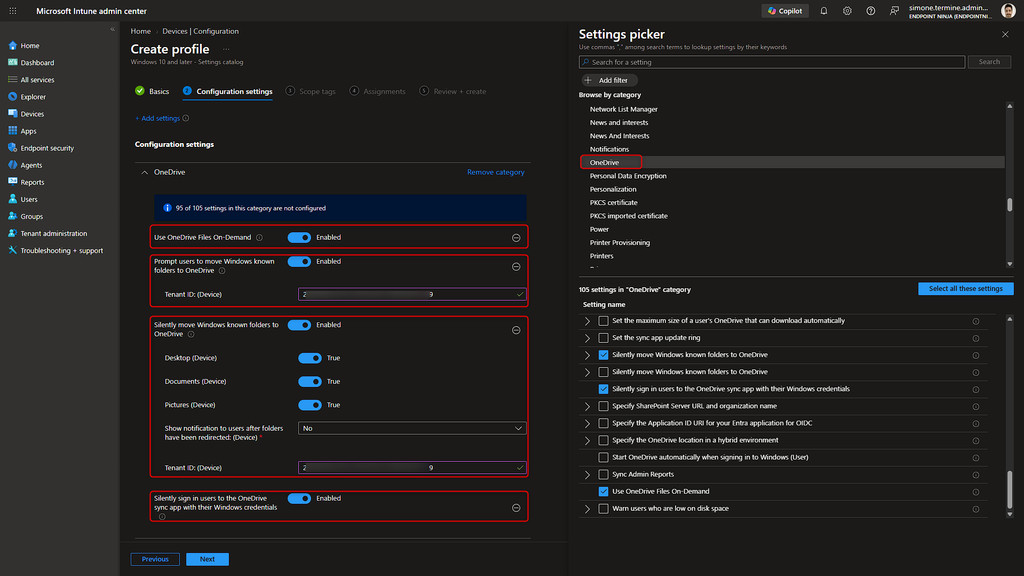The image size is (1024, 576).
Task: Open the ellipsis menu beside Create profile
Action: 226,50
